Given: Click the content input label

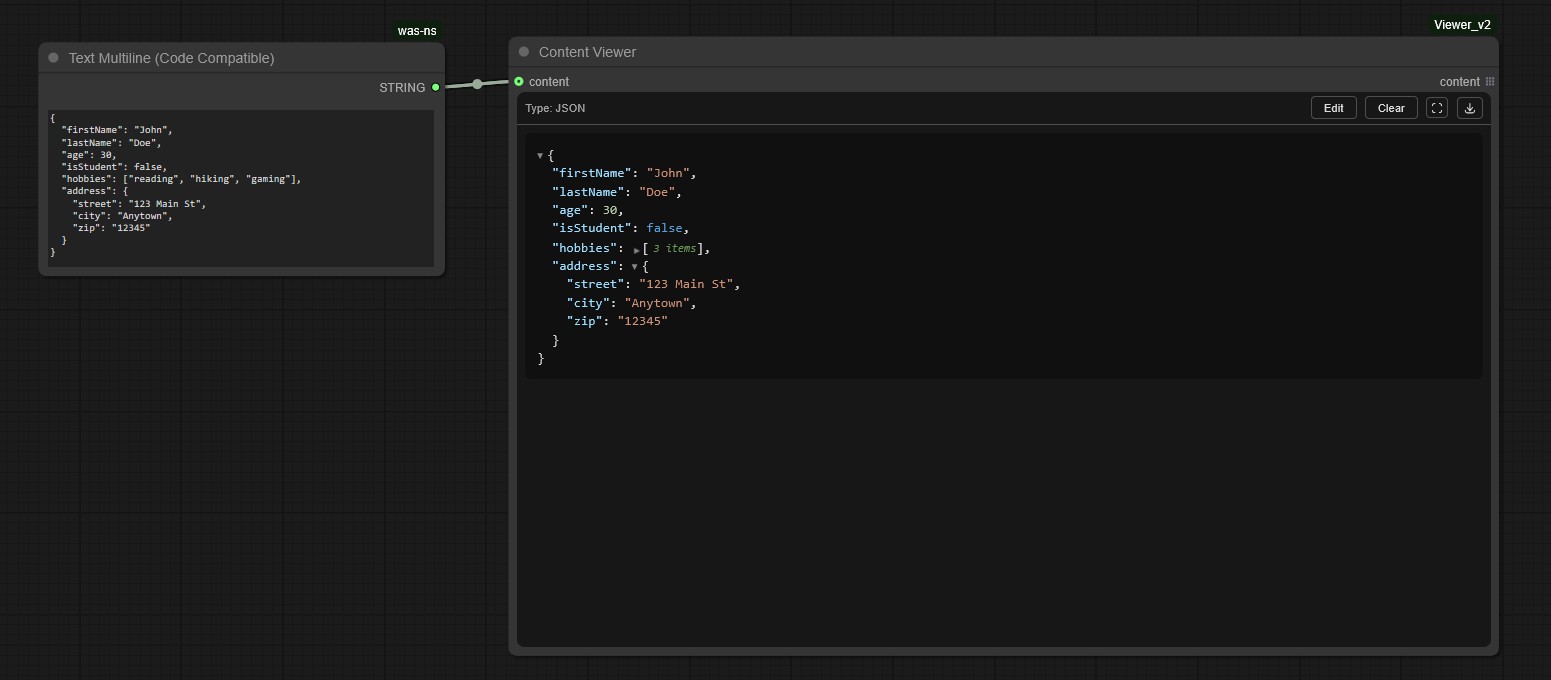Looking at the screenshot, I should (549, 82).
